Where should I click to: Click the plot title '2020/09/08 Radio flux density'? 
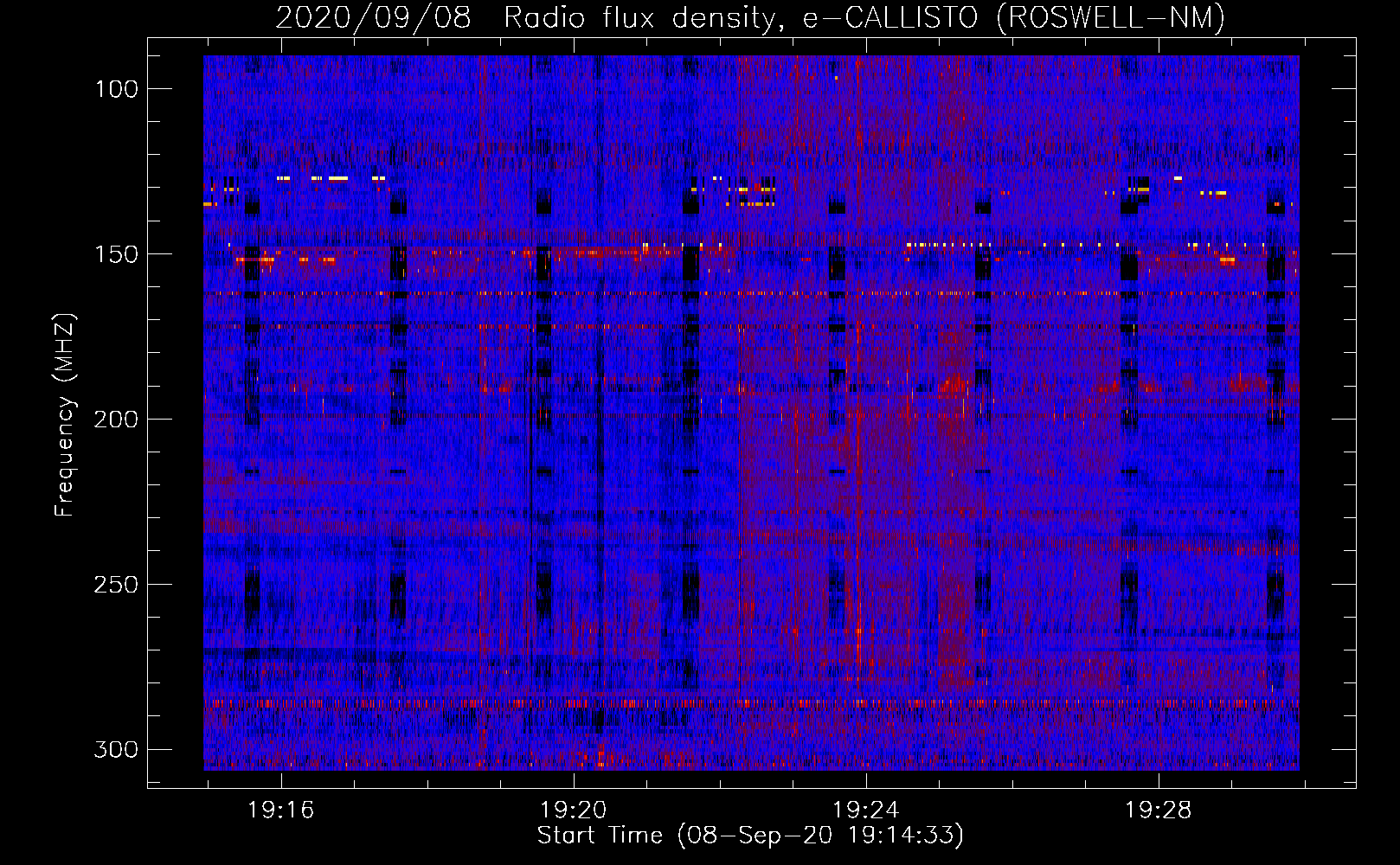coord(750,17)
